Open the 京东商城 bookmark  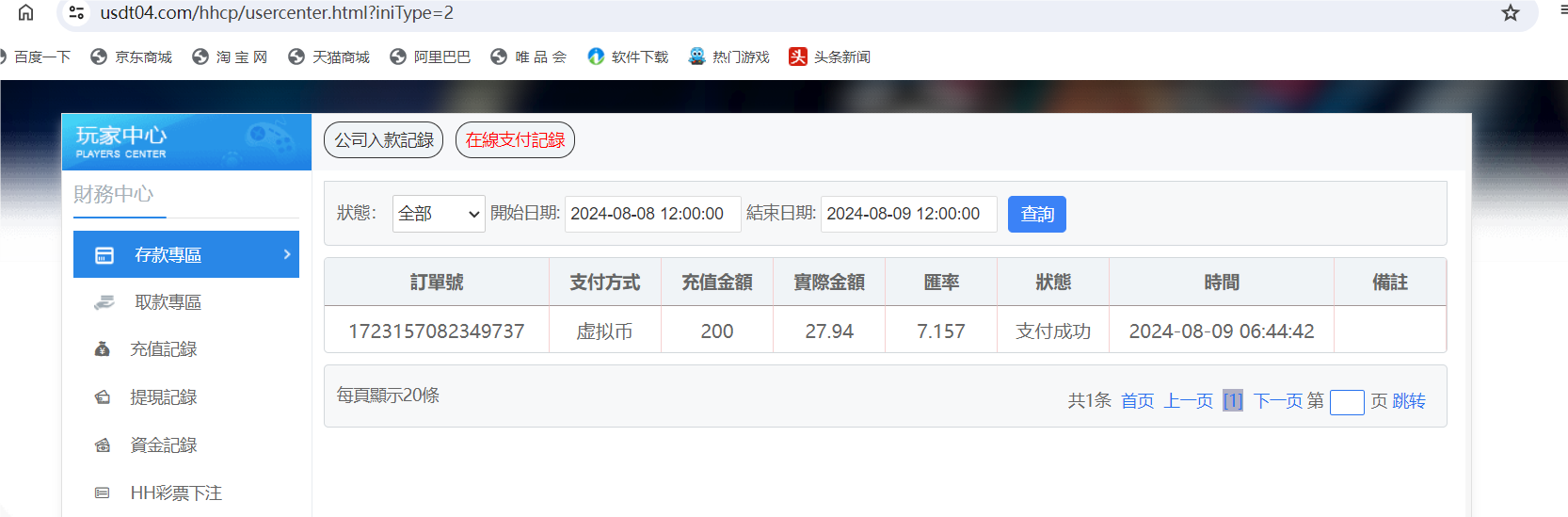coord(131,57)
